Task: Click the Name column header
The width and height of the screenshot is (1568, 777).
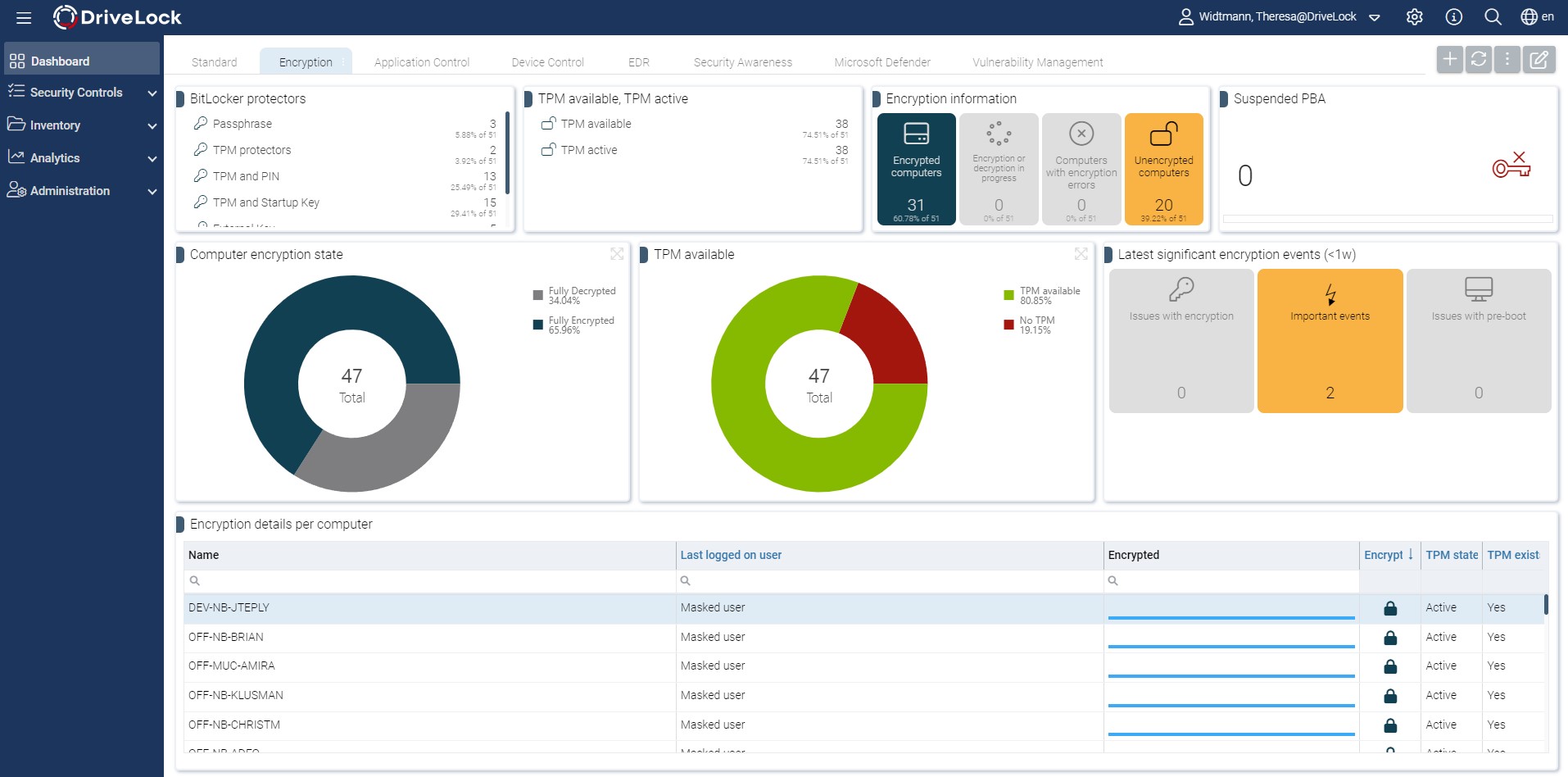Action: point(430,555)
